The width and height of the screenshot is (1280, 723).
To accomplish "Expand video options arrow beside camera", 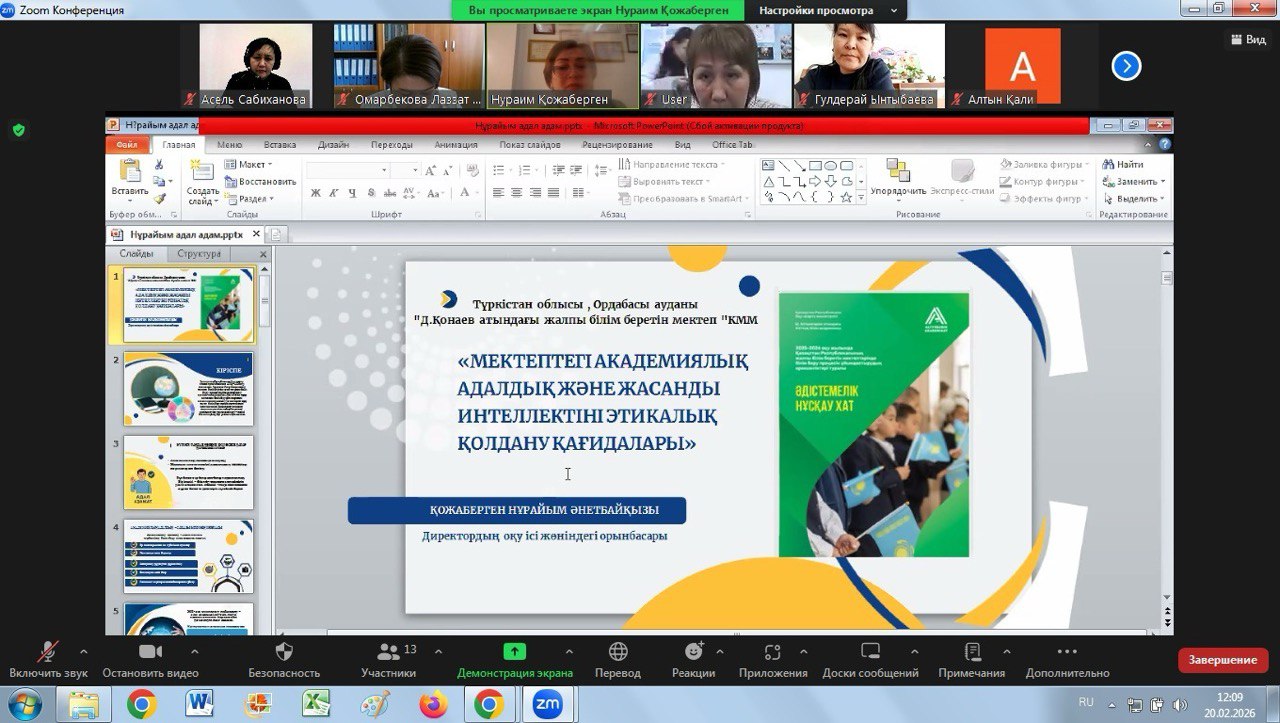I will (x=194, y=652).
